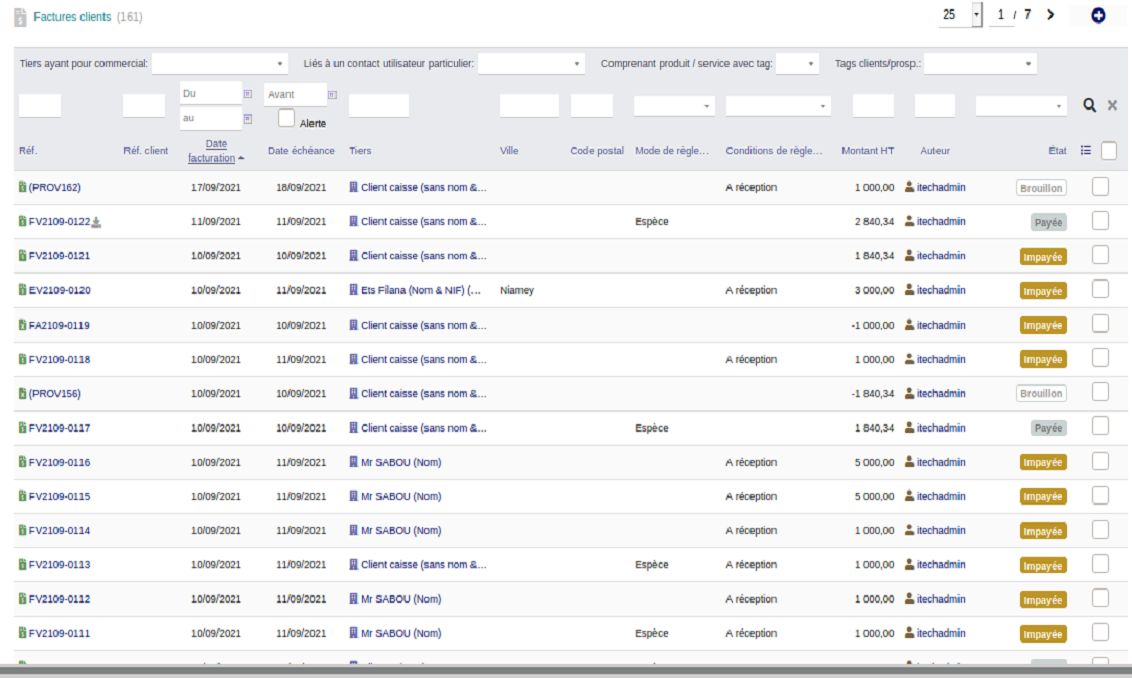
Task: Open Conditions de règlement filter dropdown
Action: click(778, 106)
